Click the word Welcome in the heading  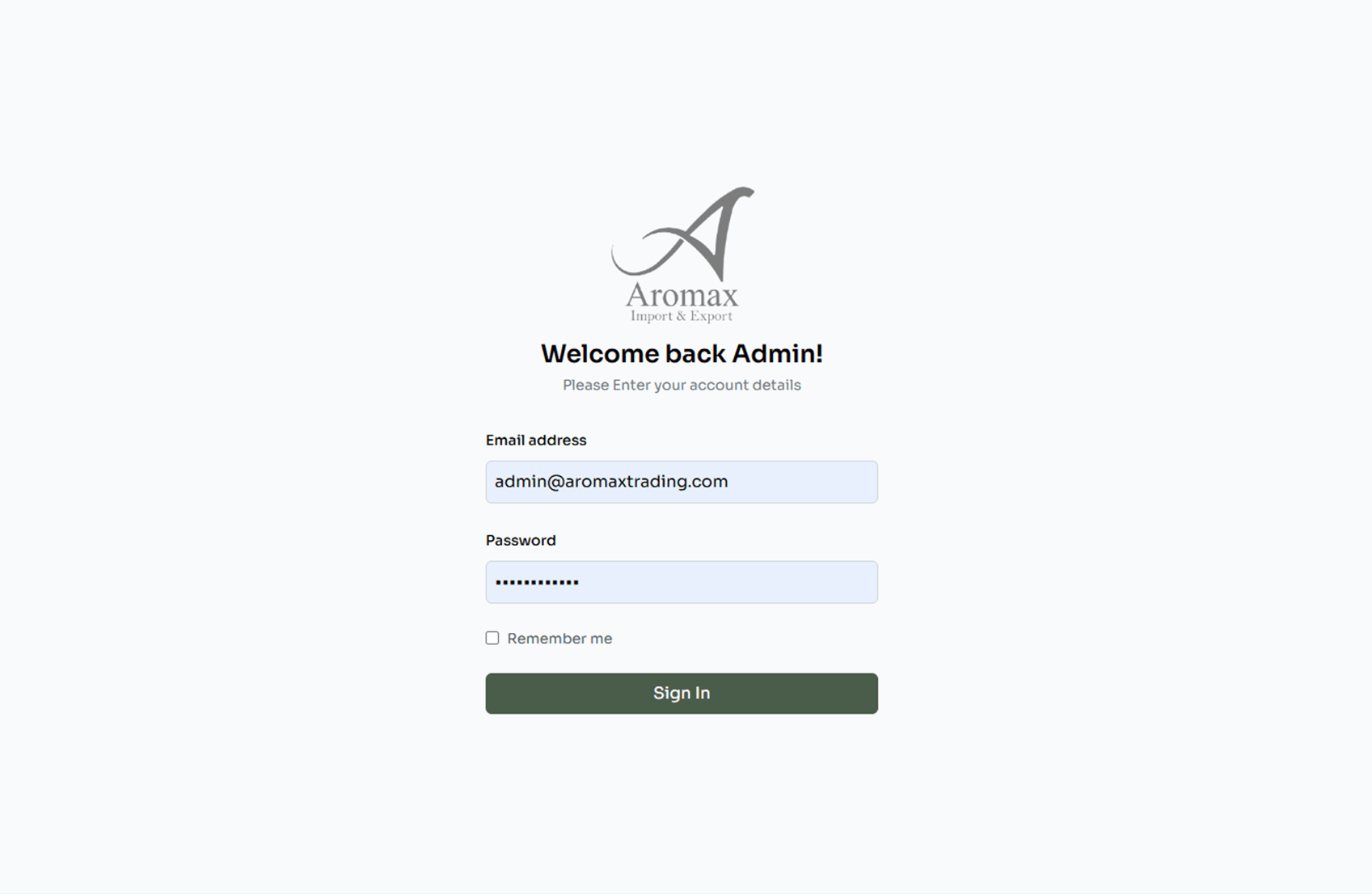(x=600, y=354)
